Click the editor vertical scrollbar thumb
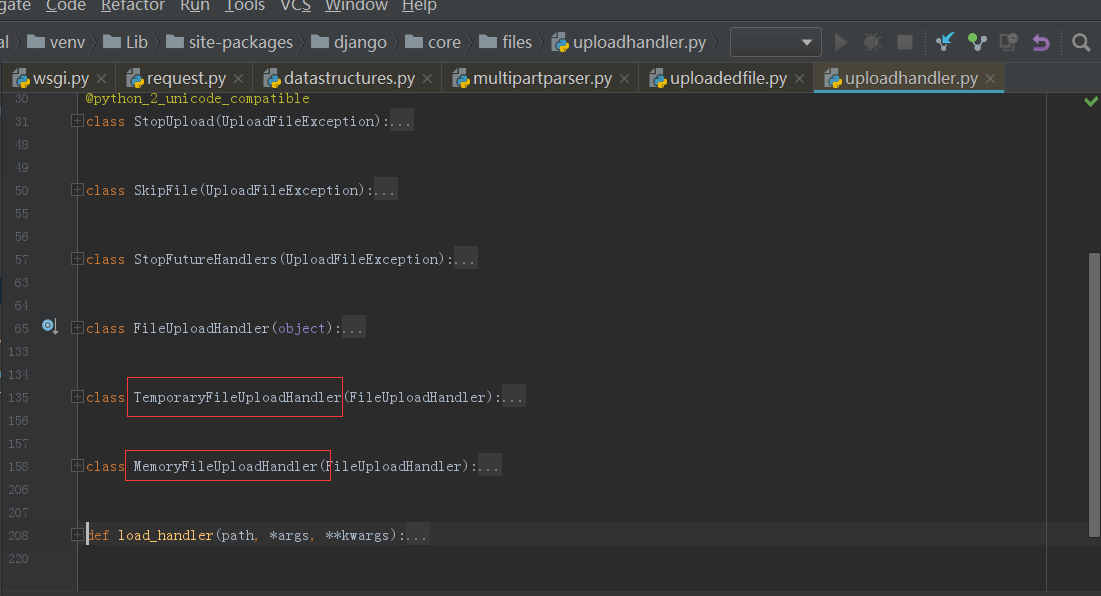The width and height of the screenshot is (1101, 596). [1095, 395]
